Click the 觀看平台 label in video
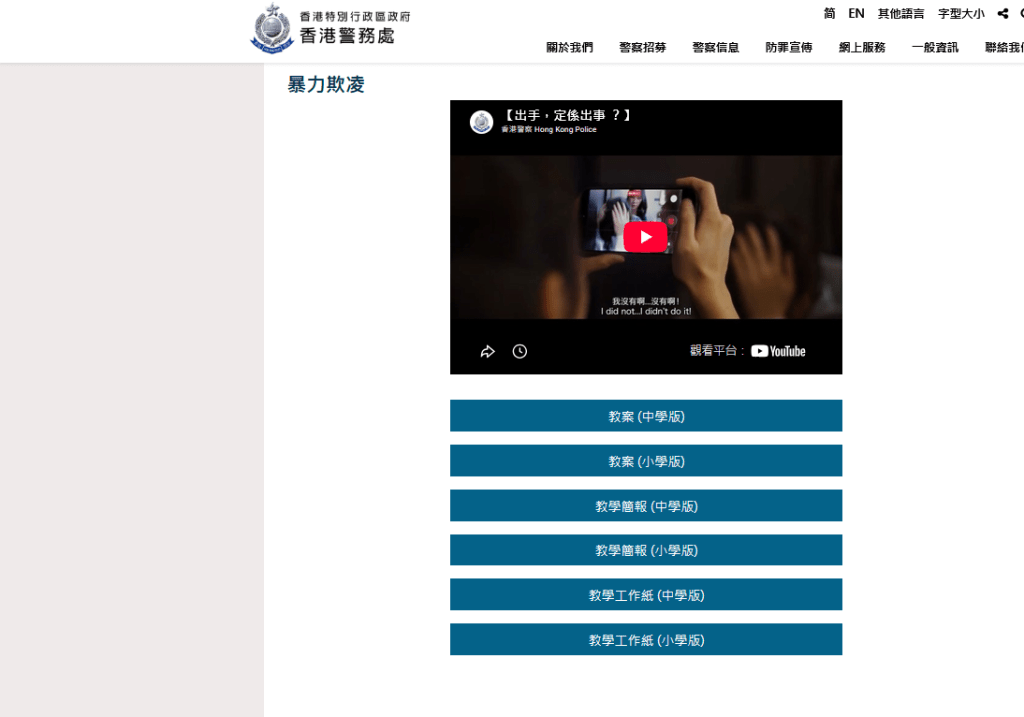 tap(716, 351)
